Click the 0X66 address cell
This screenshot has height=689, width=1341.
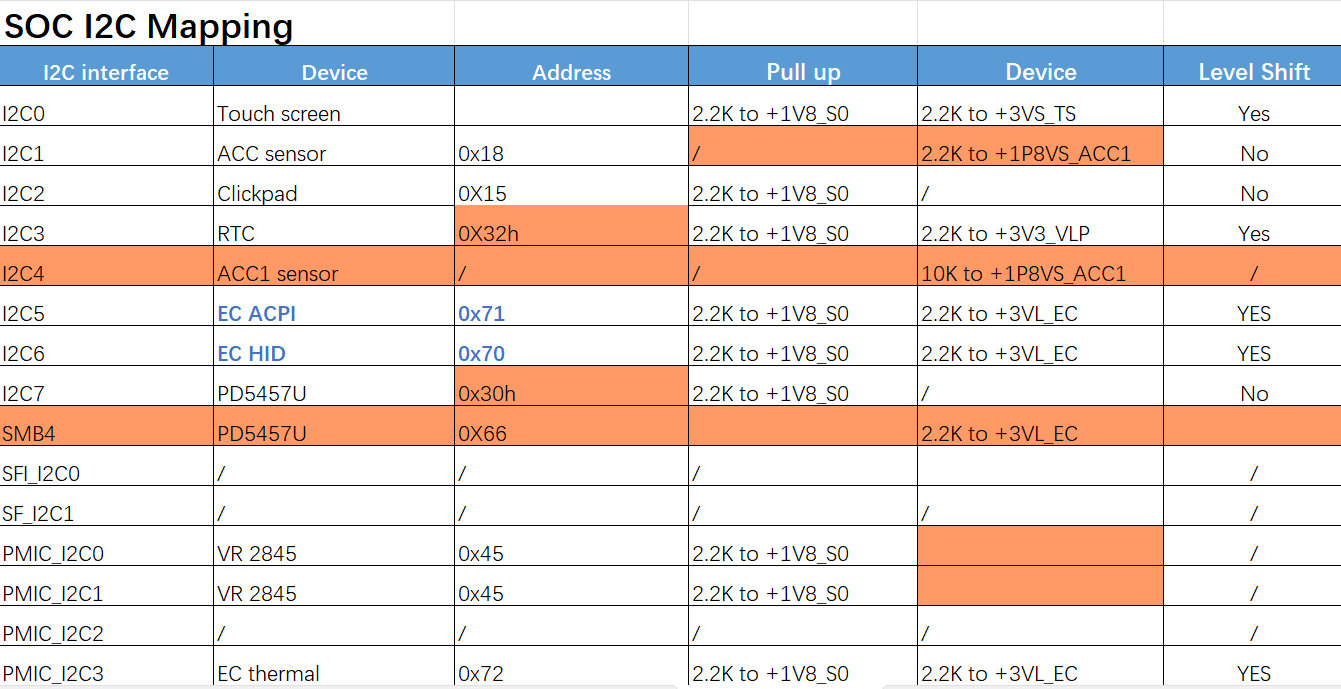(571, 426)
